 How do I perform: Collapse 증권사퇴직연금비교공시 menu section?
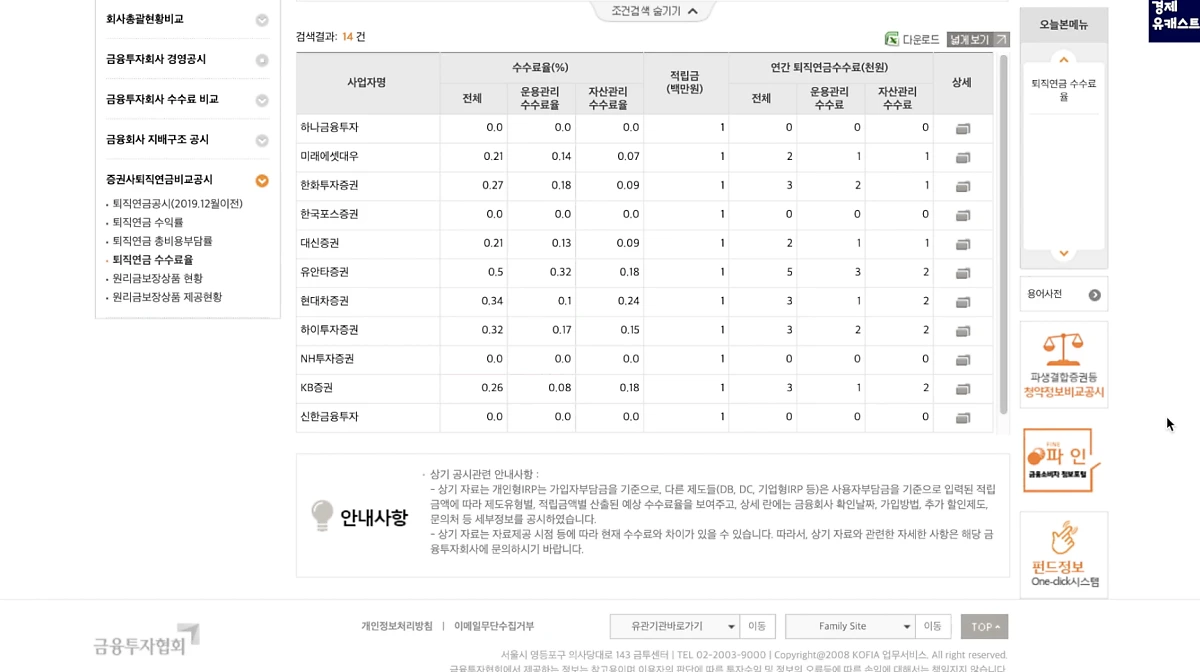point(262,181)
